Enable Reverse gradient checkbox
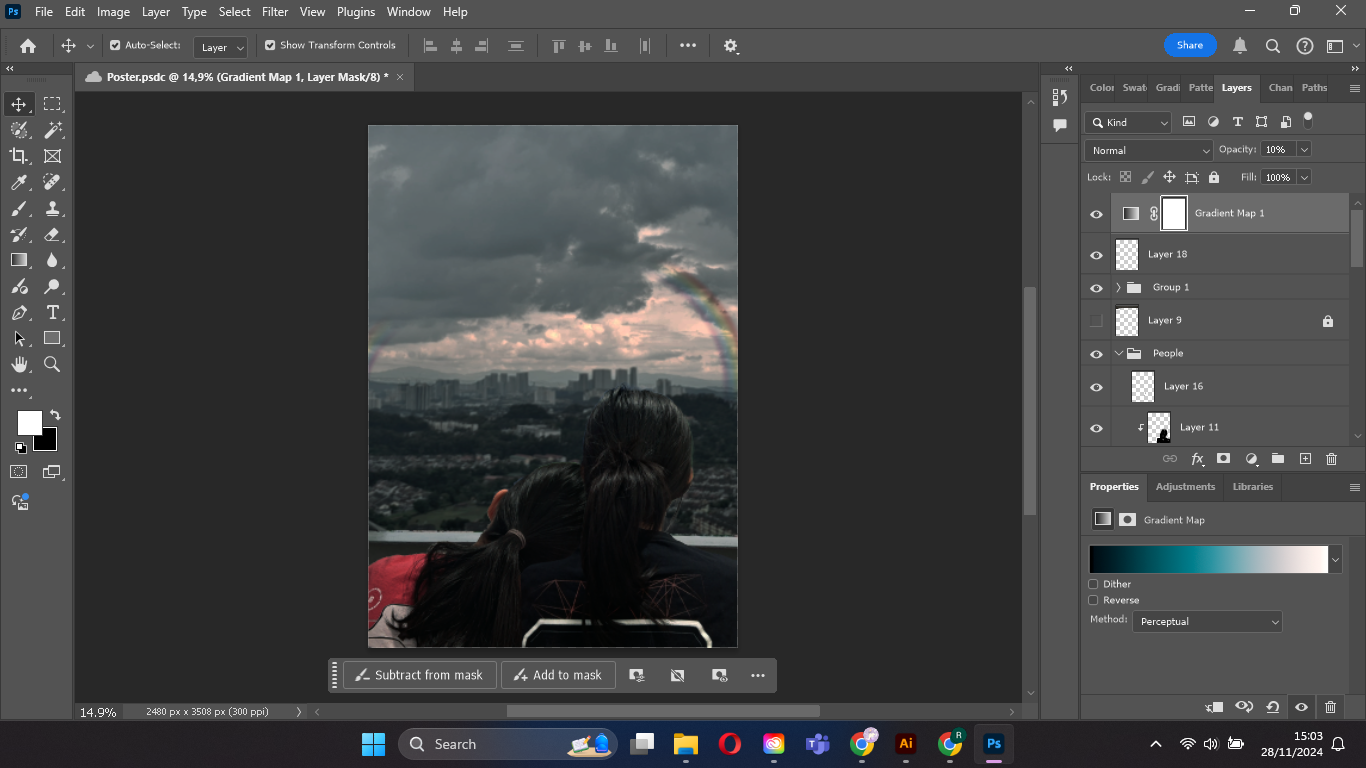The width and height of the screenshot is (1366, 768). click(1093, 600)
